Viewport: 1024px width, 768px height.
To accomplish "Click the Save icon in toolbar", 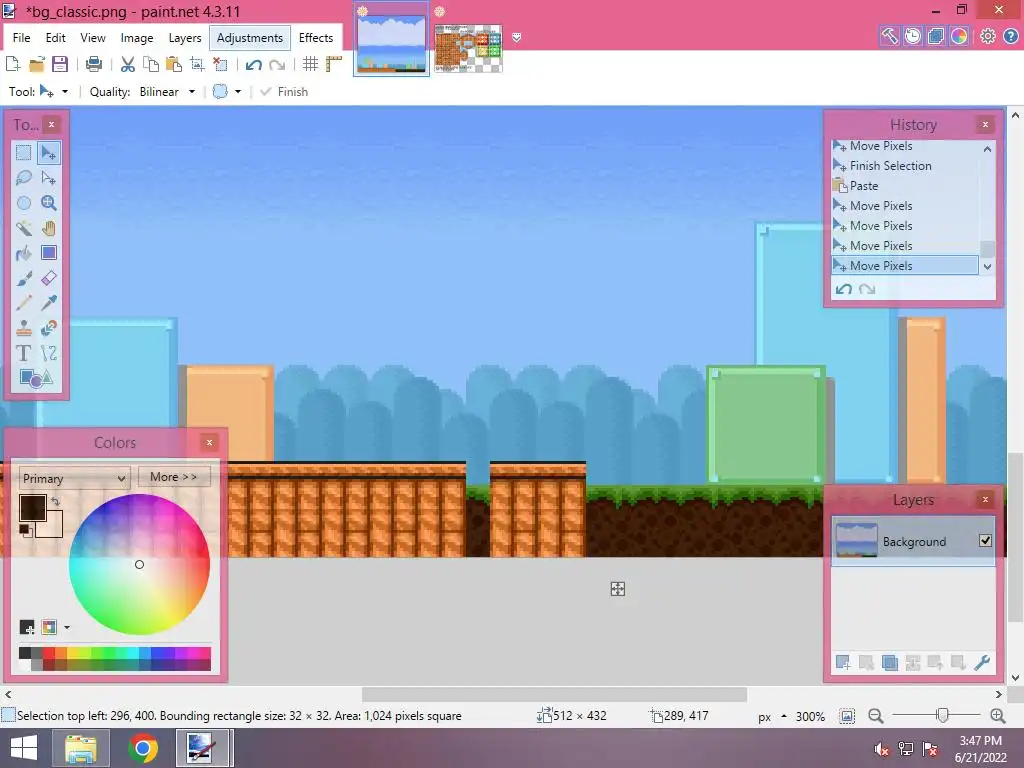I will pyautogui.click(x=60, y=64).
